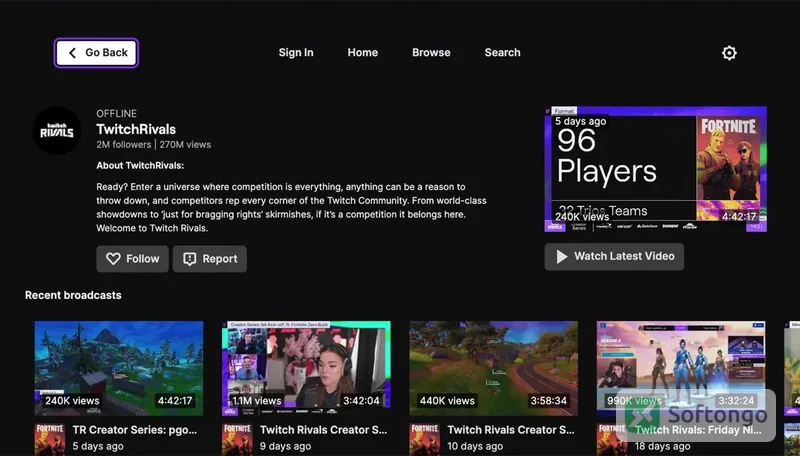Viewport: 800px width, 456px height.
Task: Follow the TwitchRivals channel
Action: coord(133,259)
